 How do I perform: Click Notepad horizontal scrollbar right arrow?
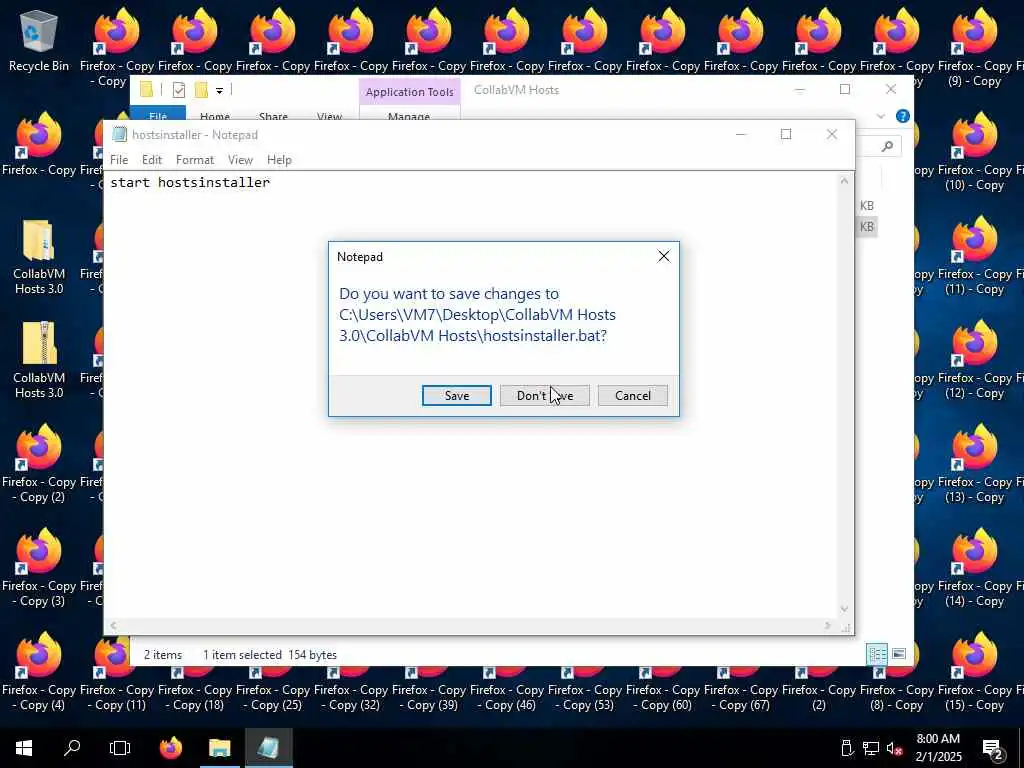click(x=828, y=626)
